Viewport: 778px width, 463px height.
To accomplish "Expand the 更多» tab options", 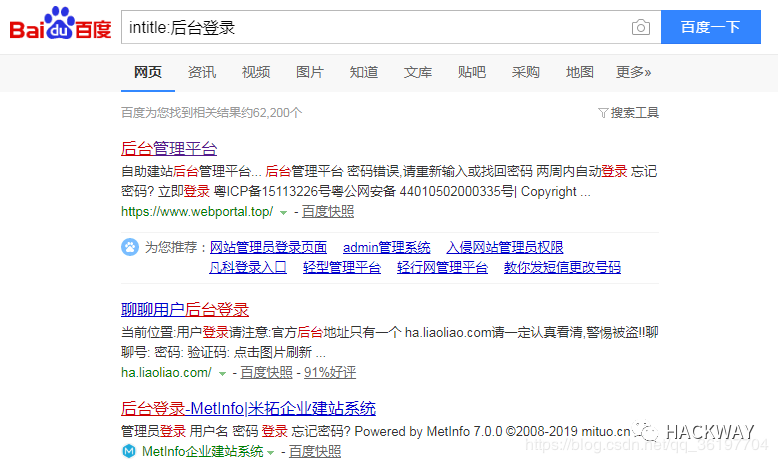I will coord(634,72).
